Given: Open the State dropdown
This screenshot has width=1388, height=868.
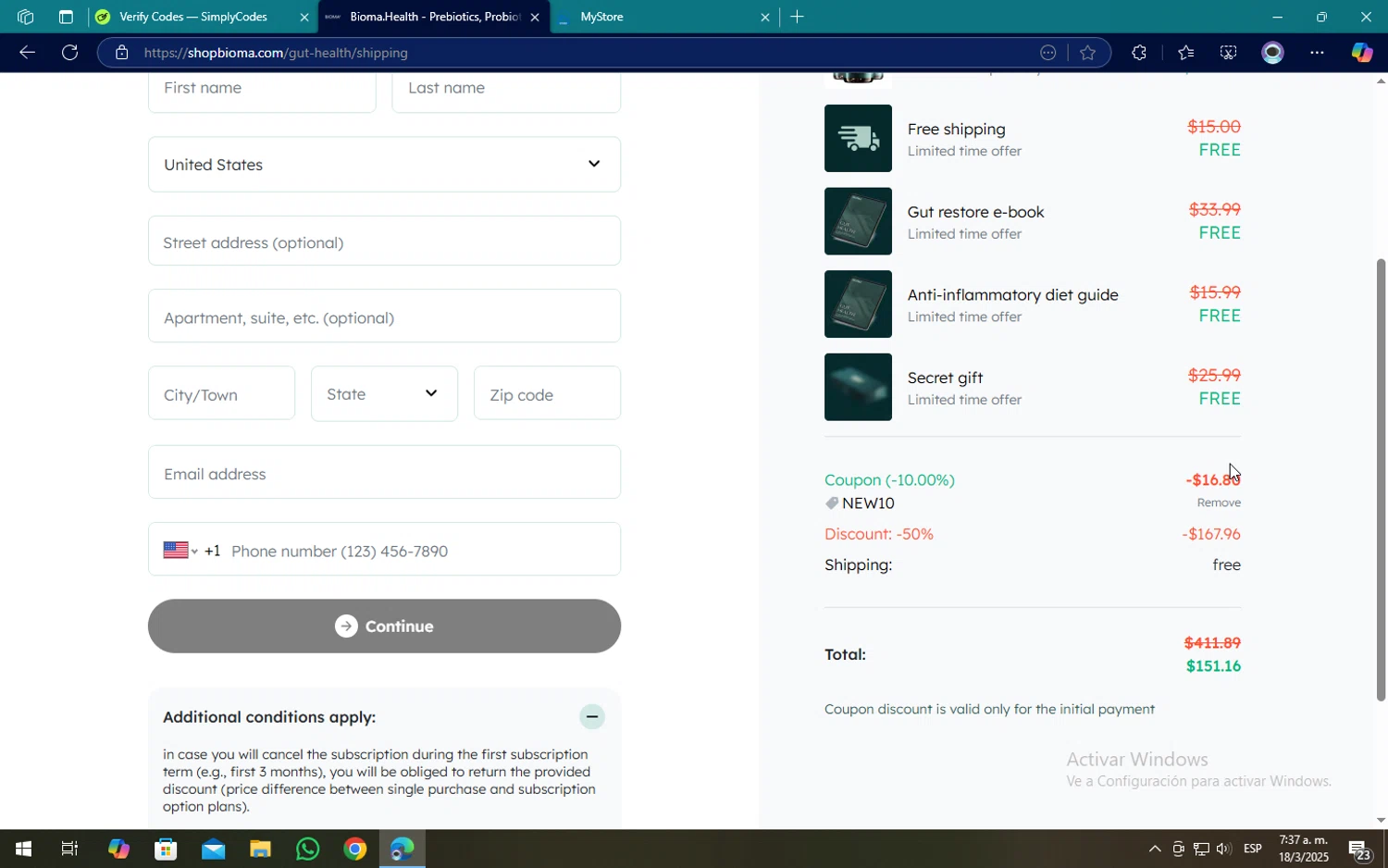Looking at the screenshot, I should 384,393.
